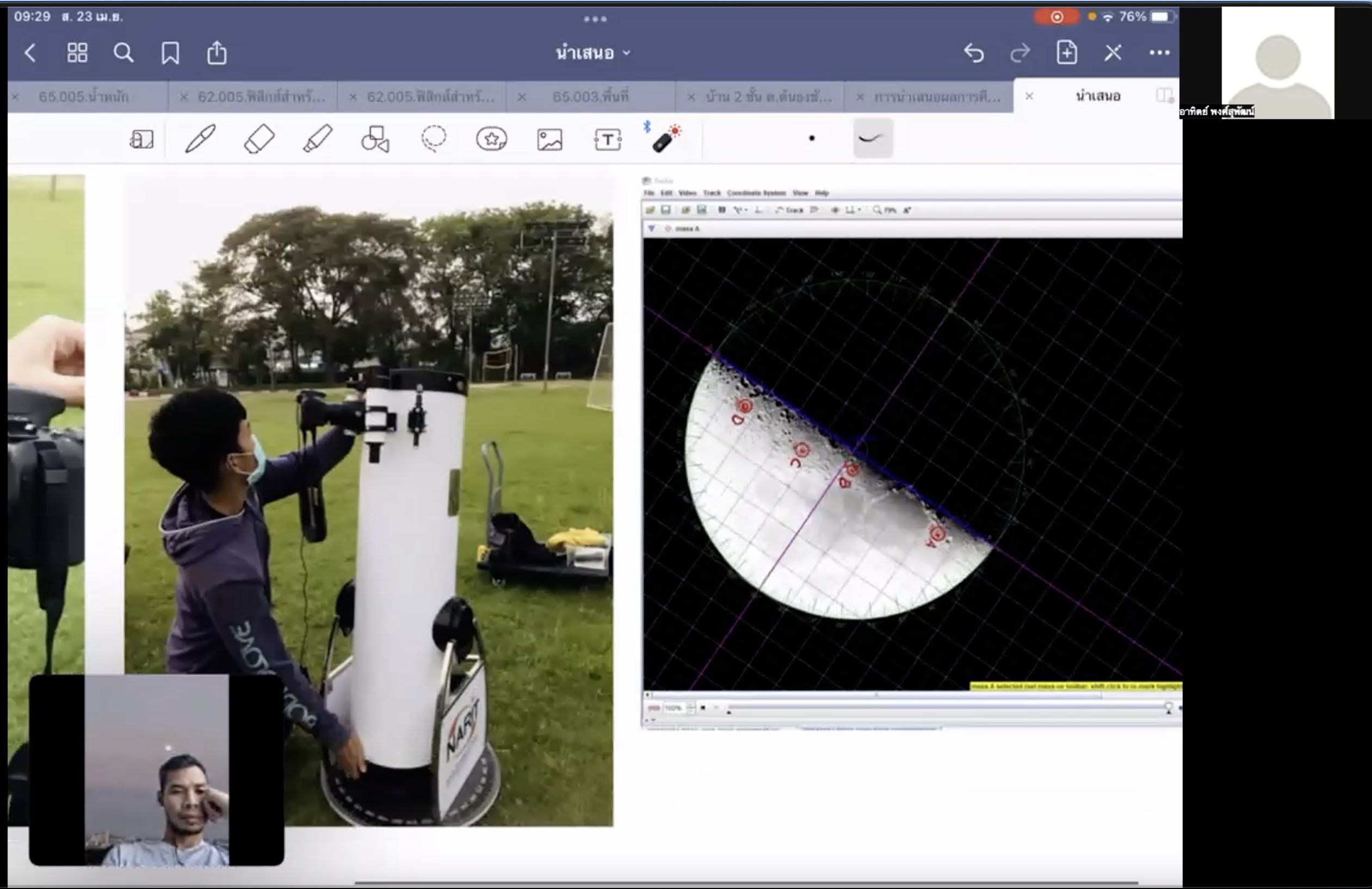
Task: Select the Eraser tool
Action: point(259,139)
